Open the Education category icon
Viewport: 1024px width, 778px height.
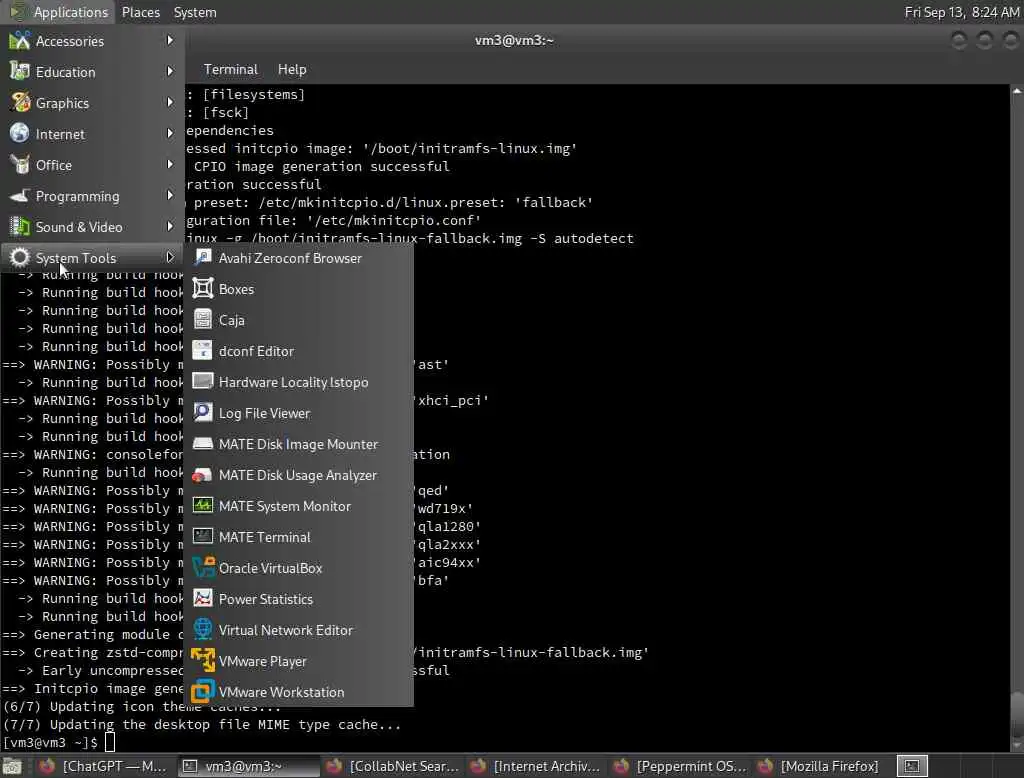(x=20, y=71)
